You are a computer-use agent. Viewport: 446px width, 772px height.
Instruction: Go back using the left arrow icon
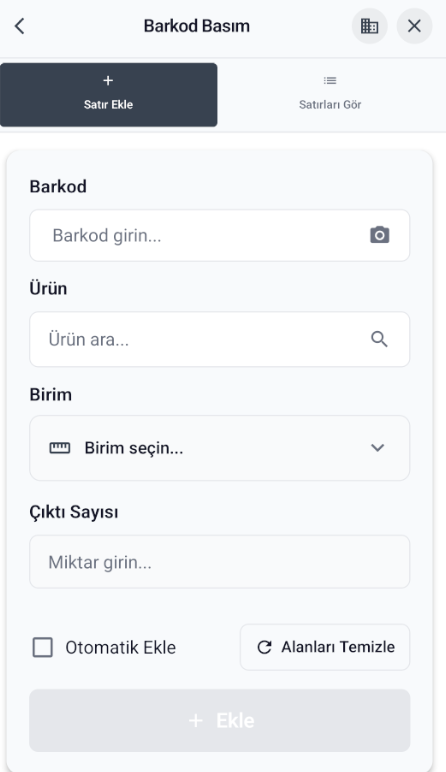click(20, 26)
